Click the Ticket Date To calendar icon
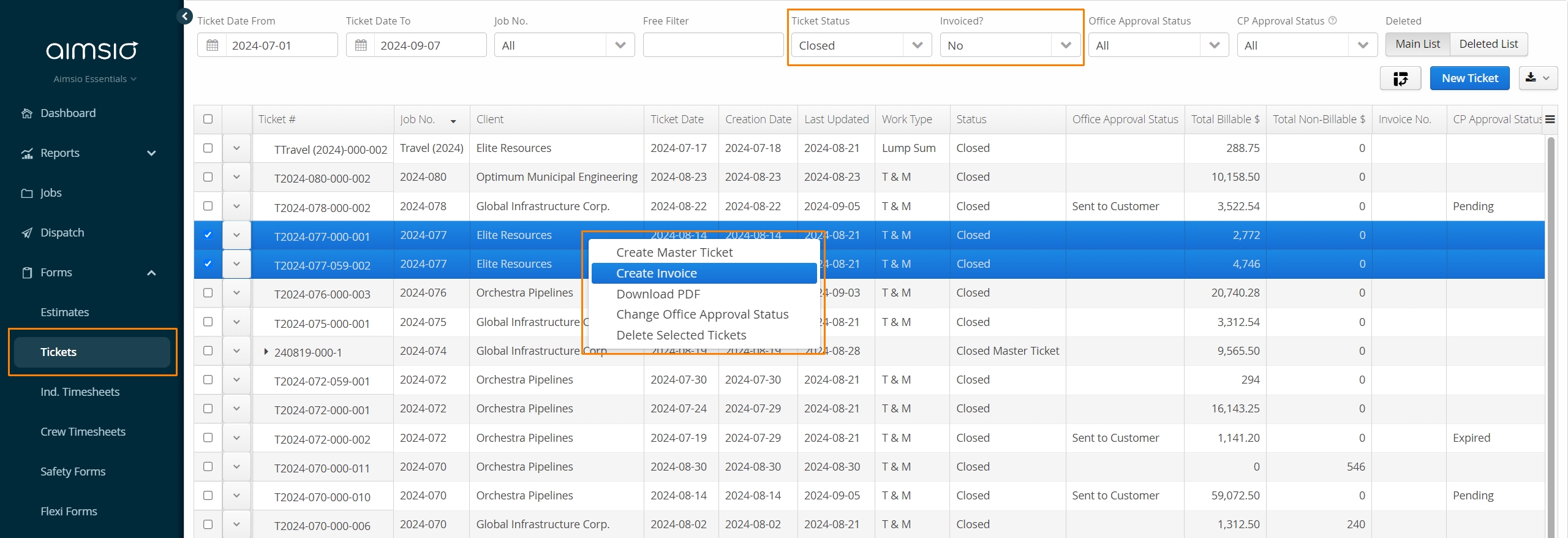1568x538 pixels. [x=361, y=45]
